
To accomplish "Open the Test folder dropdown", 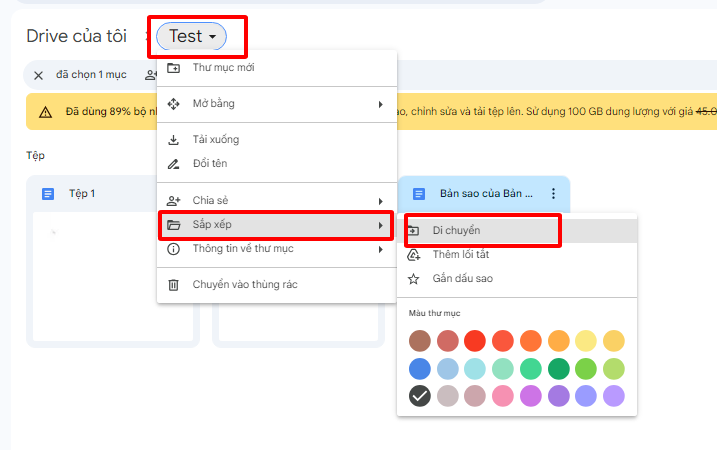I will 191,37.
